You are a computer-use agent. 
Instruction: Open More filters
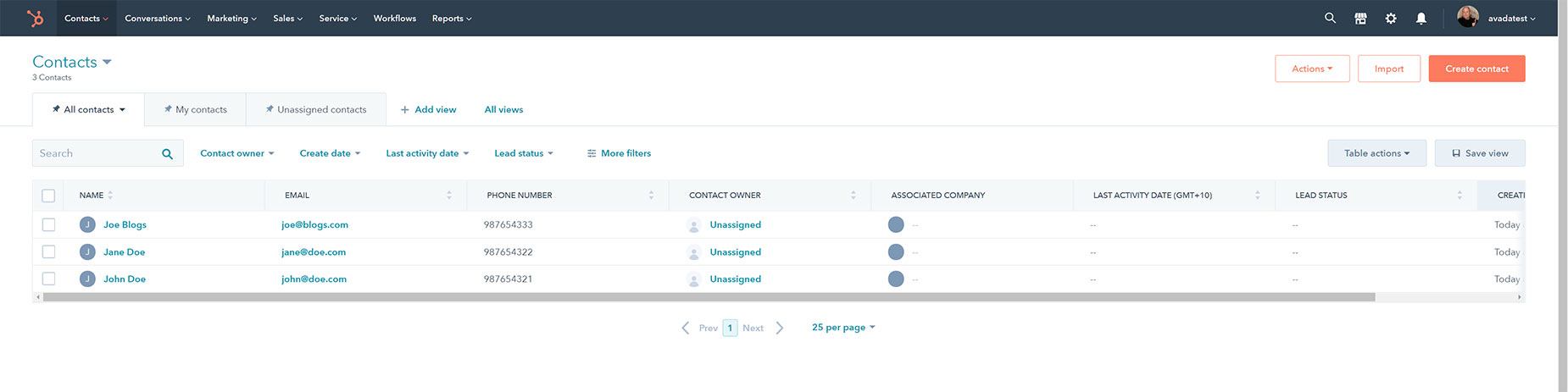[619, 153]
